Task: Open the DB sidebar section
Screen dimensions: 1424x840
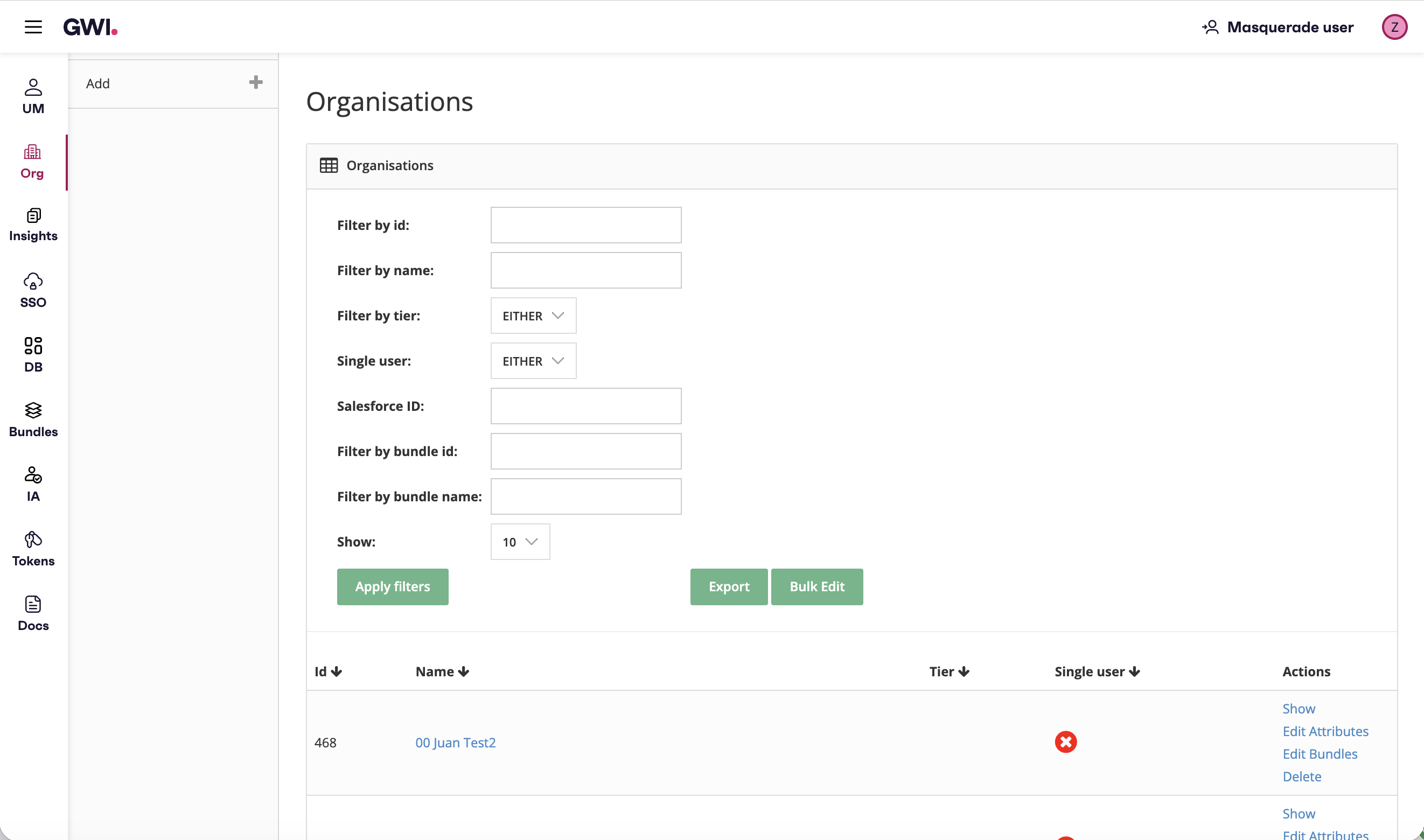Action: pyautogui.click(x=33, y=355)
